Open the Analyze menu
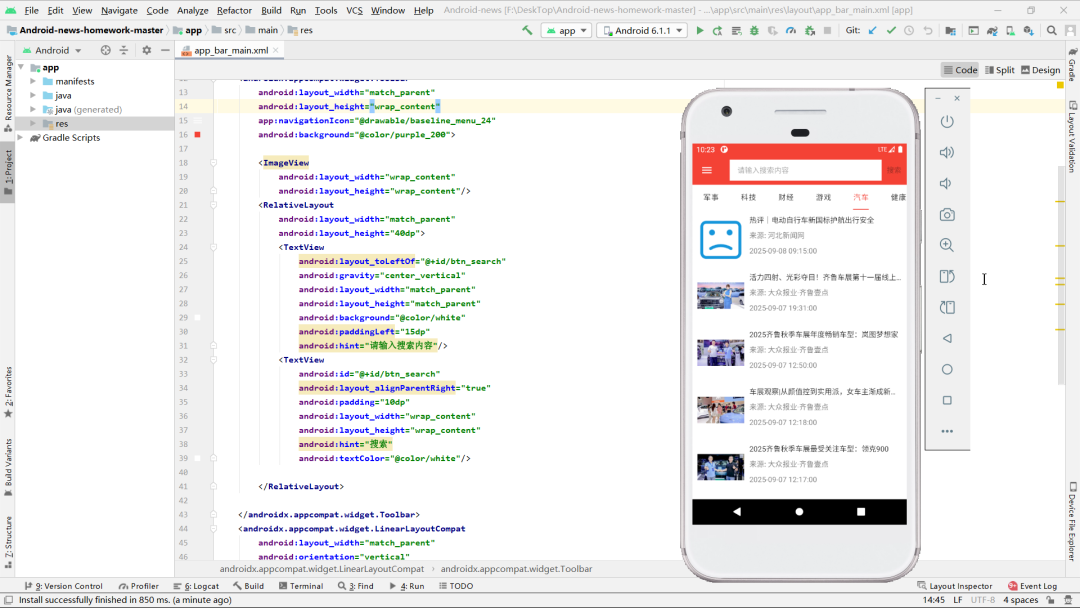 193,10
